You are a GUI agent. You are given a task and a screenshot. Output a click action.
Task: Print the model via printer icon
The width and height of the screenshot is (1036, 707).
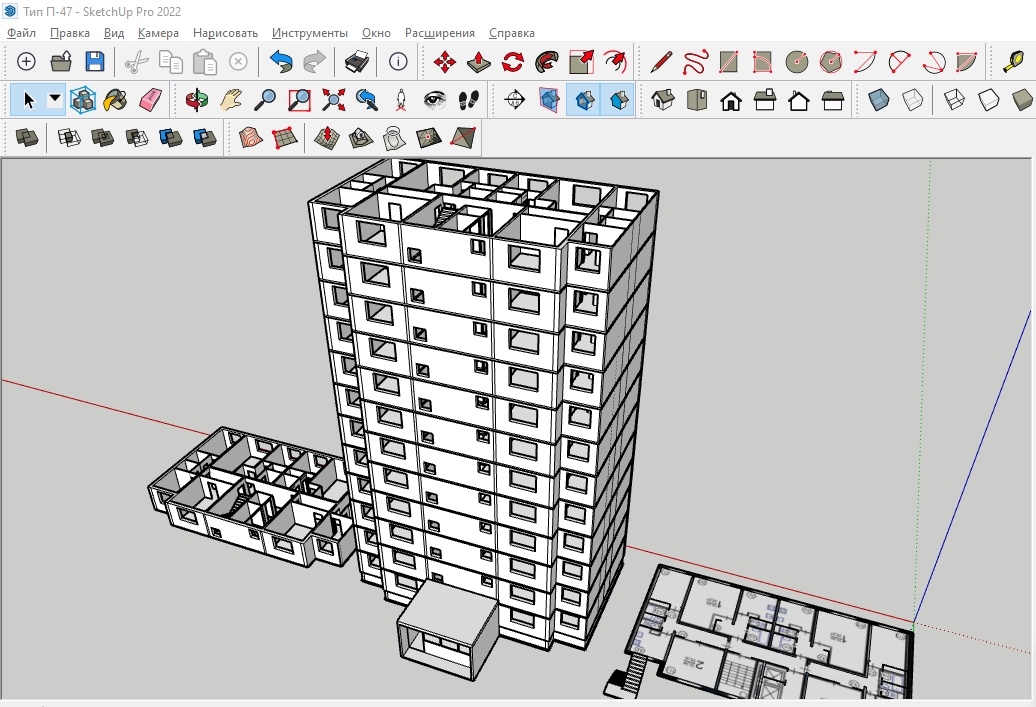tap(357, 62)
